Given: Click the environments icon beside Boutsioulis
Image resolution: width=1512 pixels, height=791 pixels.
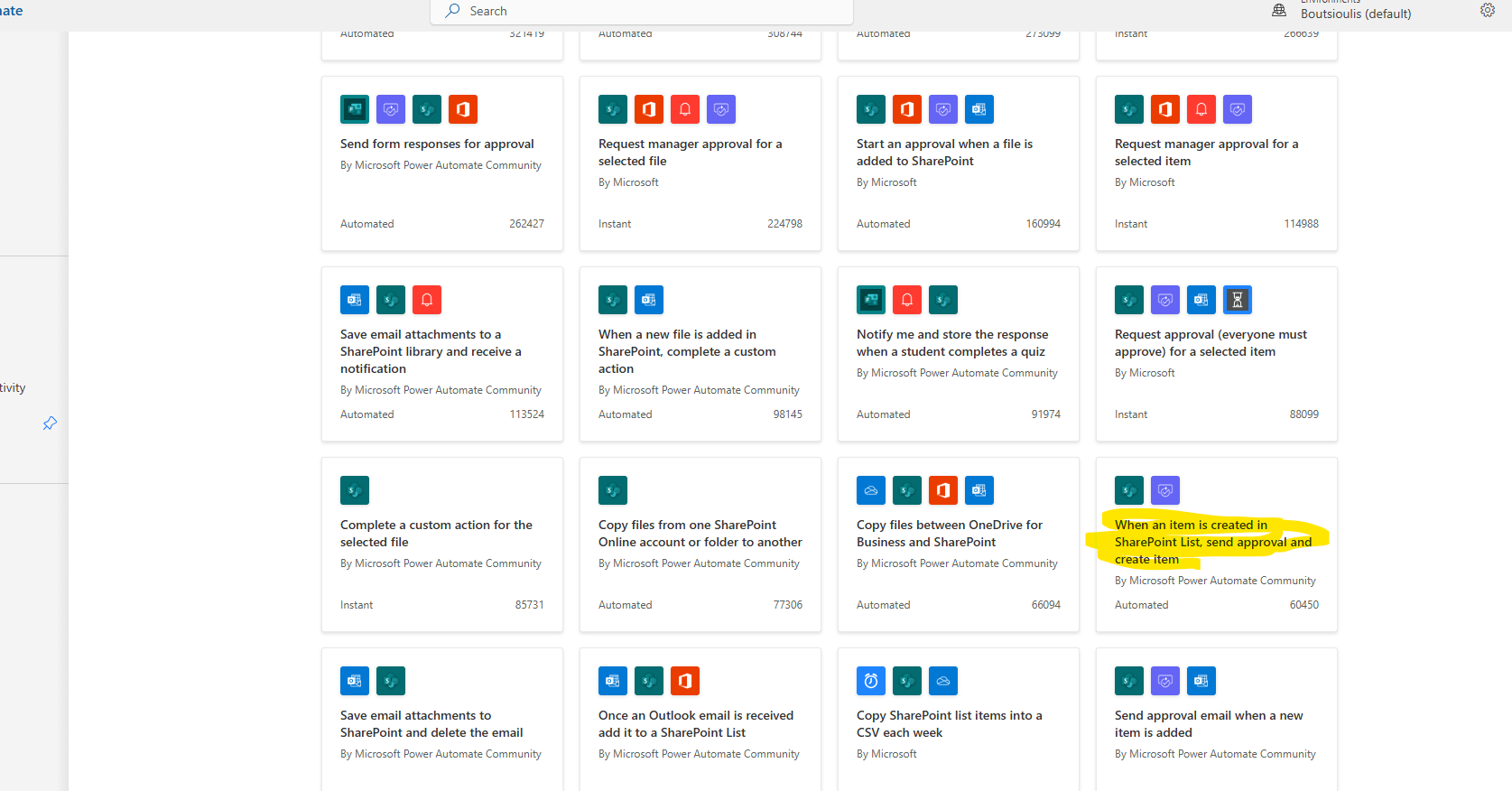Looking at the screenshot, I should (1279, 10).
